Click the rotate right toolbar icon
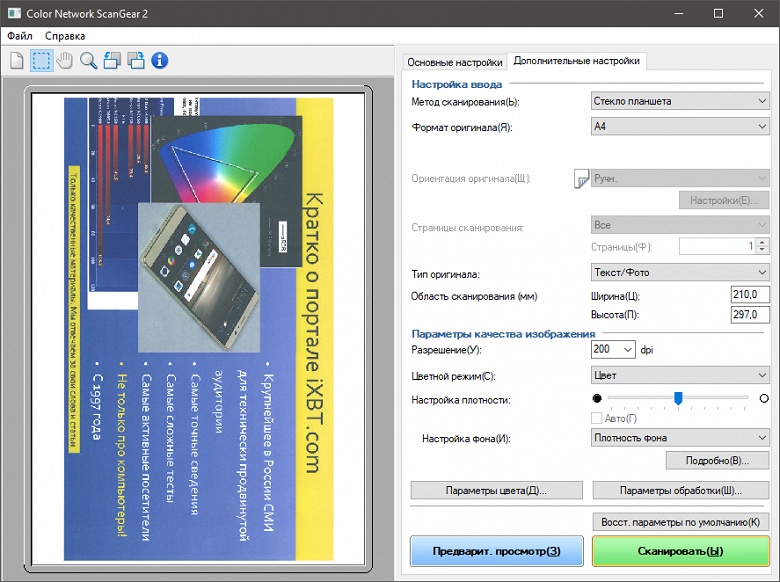Image resolution: width=780 pixels, height=582 pixels. click(136, 61)
